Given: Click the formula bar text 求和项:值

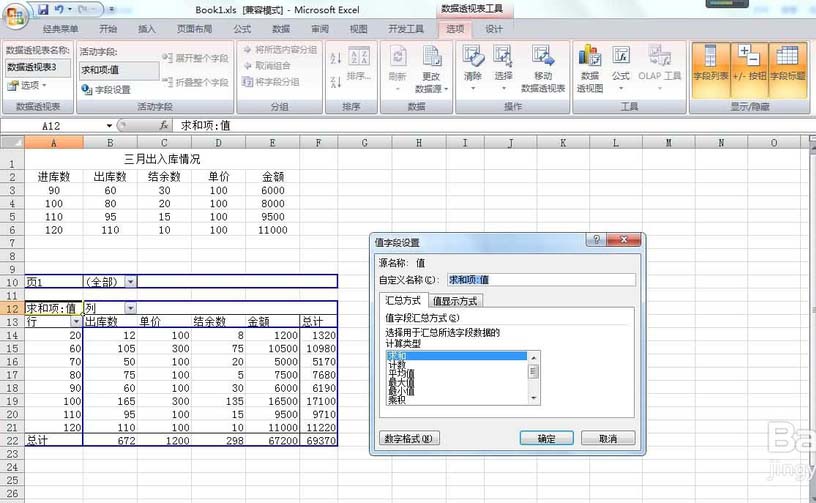Looking at the screenshot, I should [x=205, y=125].
